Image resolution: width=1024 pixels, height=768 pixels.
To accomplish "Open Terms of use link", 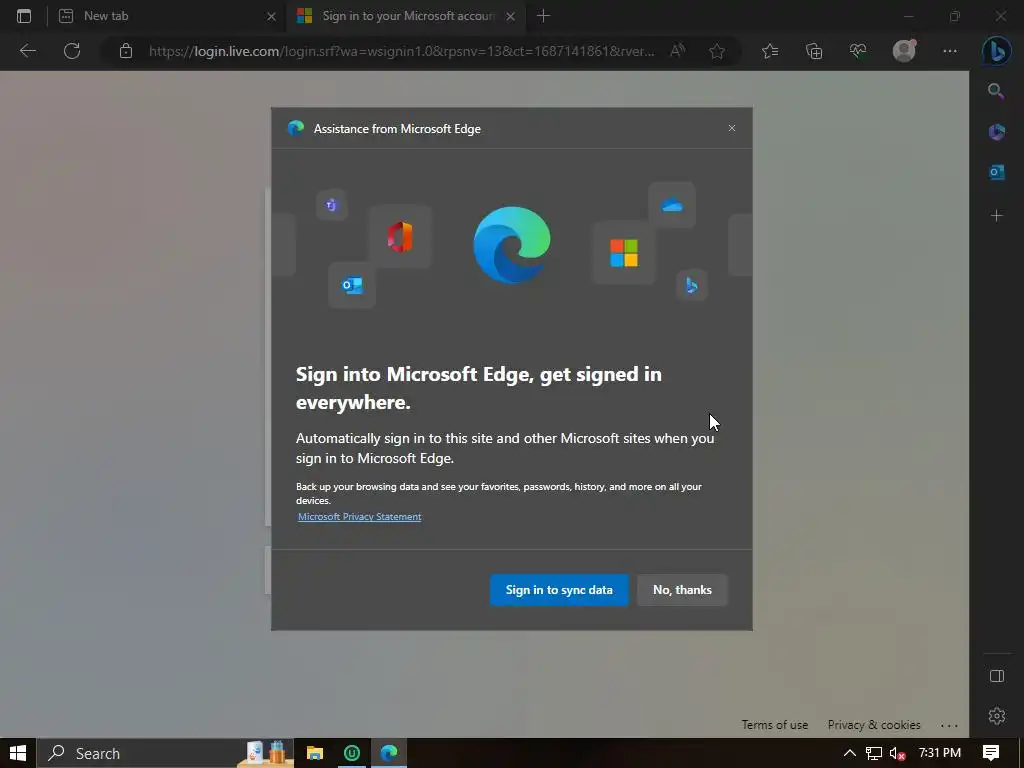I will pyautogui.click(x=775, y=725).
